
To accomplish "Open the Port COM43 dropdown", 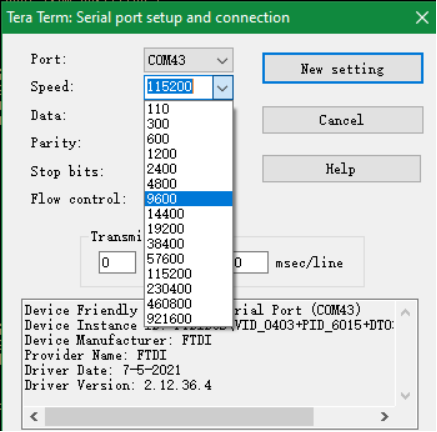I will coord(188,60).
